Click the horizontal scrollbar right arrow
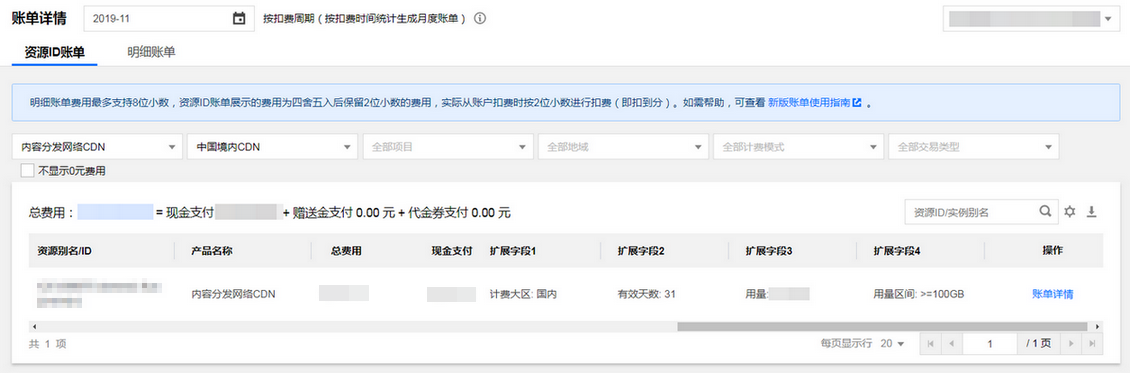The height and width of the screenshot is (373, 1130). tap(1098, 326)
